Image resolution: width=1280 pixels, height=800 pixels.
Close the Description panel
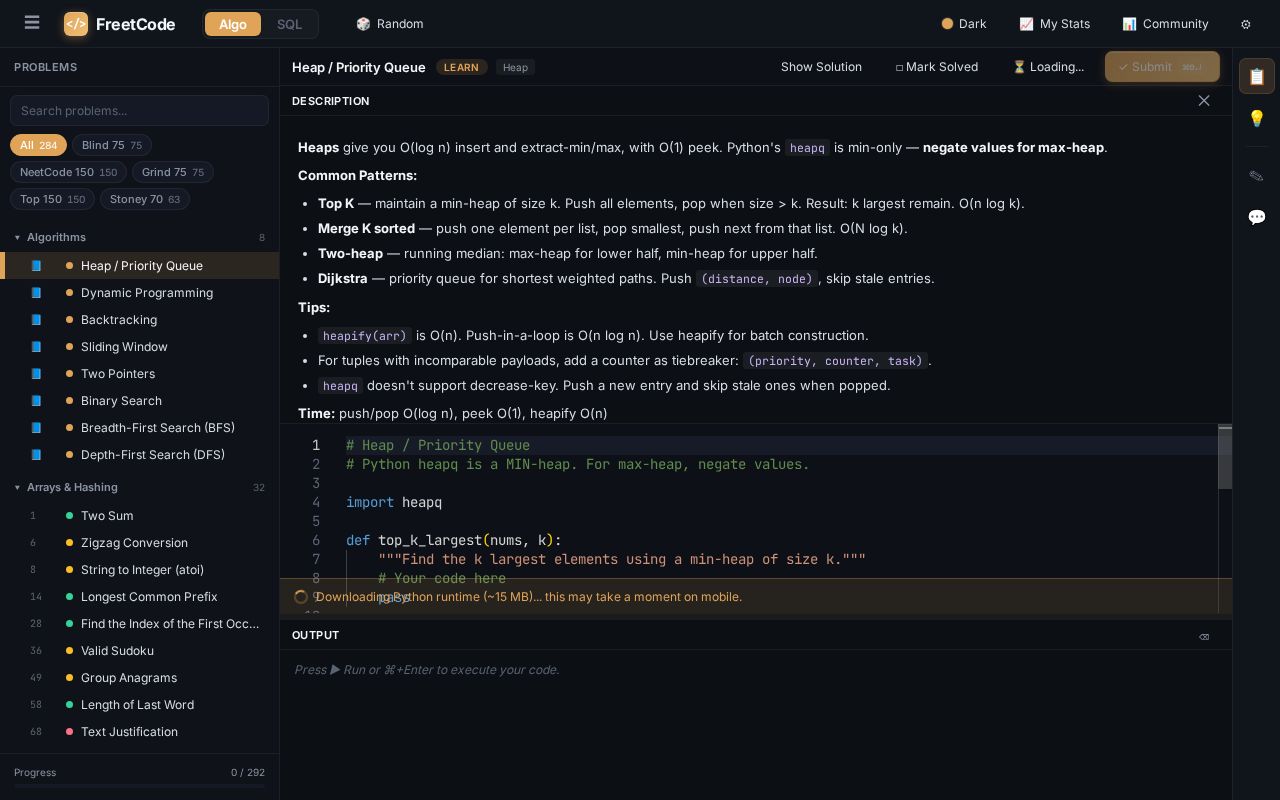point(1204,101)
